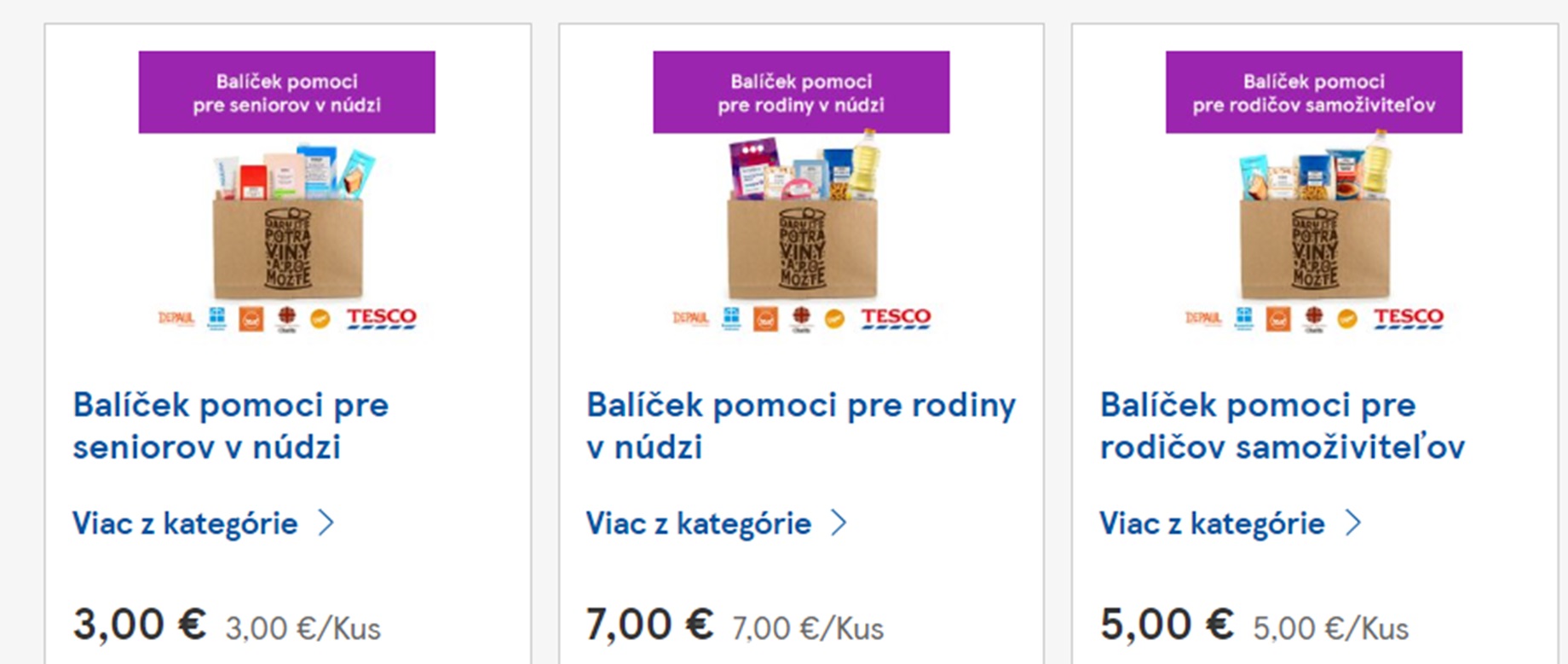This screenshot has width=1568, height=664.
Task: Click the Tesco logo in the seniors package image
Action: coord(381,318)
